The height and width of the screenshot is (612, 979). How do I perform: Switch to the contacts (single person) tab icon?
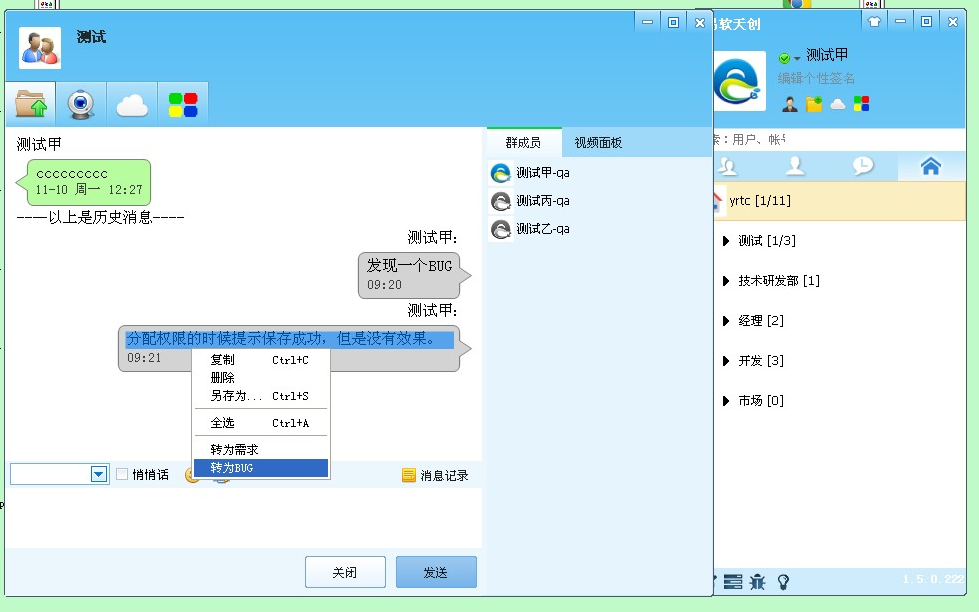[795, 166]
